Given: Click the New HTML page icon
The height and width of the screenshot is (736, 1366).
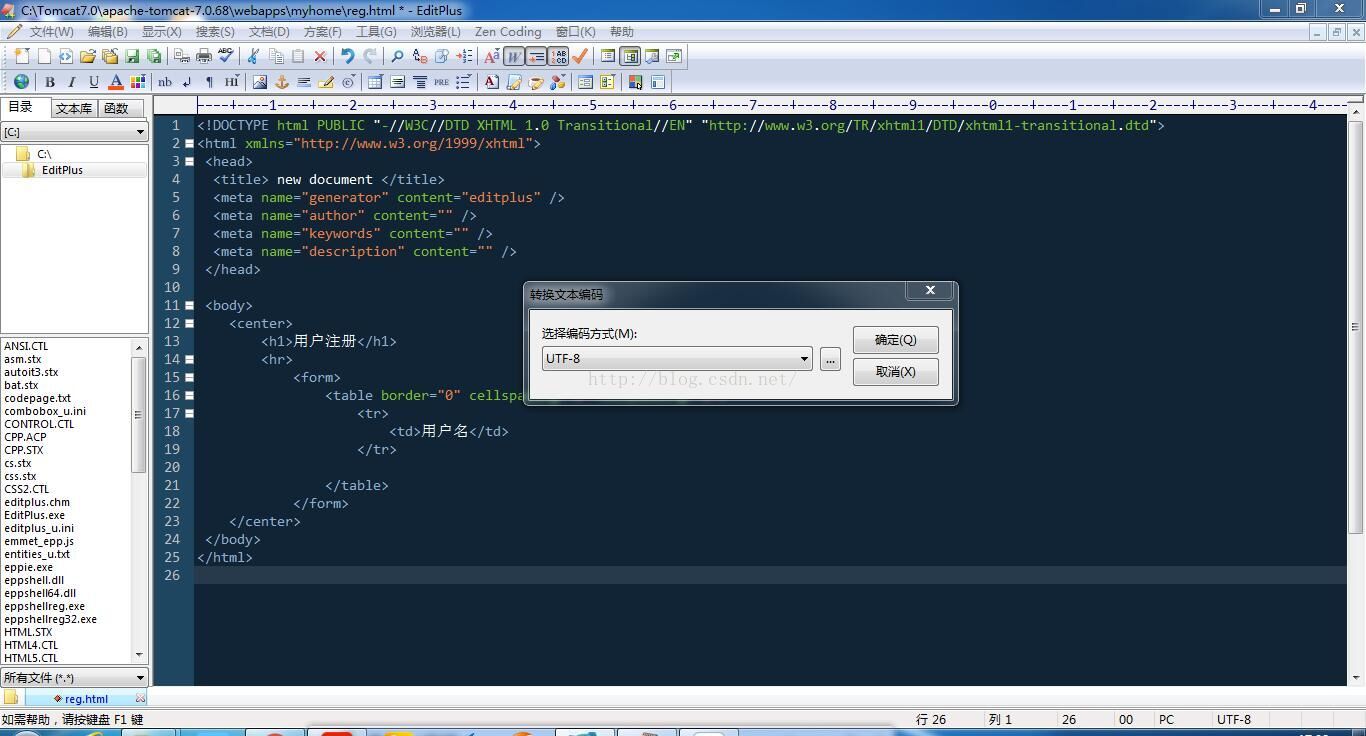Looking at the screenshot, I should tap(66, 56).
